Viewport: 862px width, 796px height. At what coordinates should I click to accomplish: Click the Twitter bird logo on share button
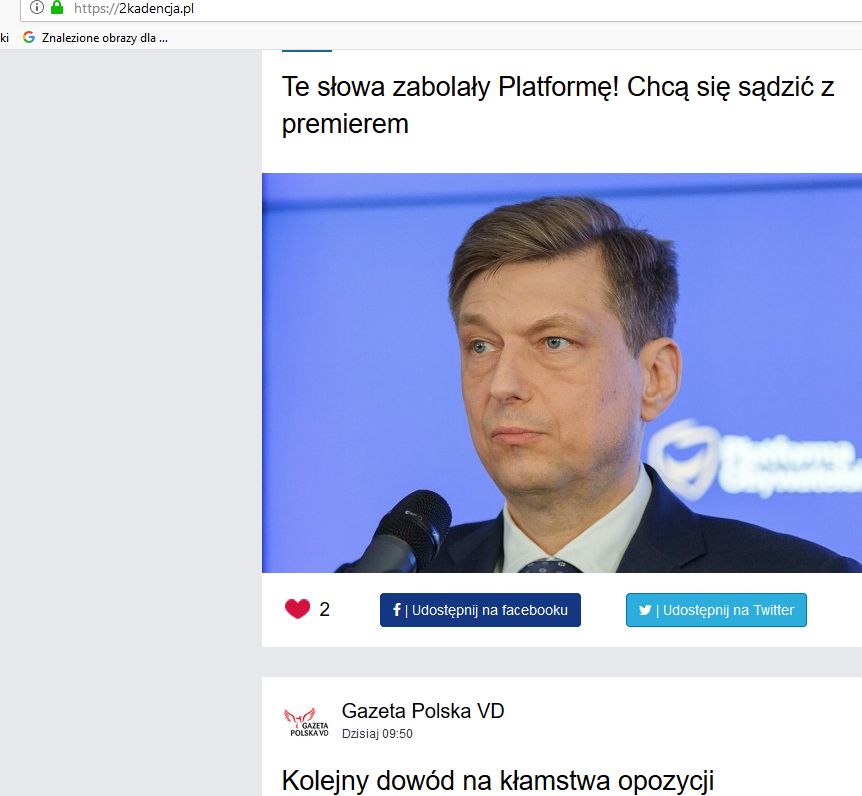pyautogui.click(x=645, y=610)
